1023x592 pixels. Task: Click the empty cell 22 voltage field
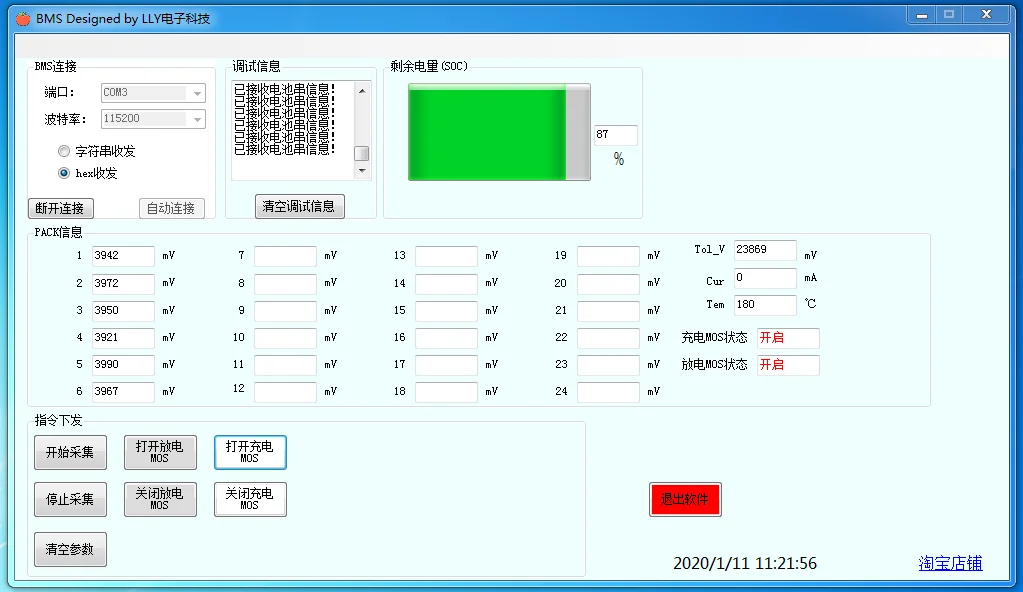click(x=608, y=337)
